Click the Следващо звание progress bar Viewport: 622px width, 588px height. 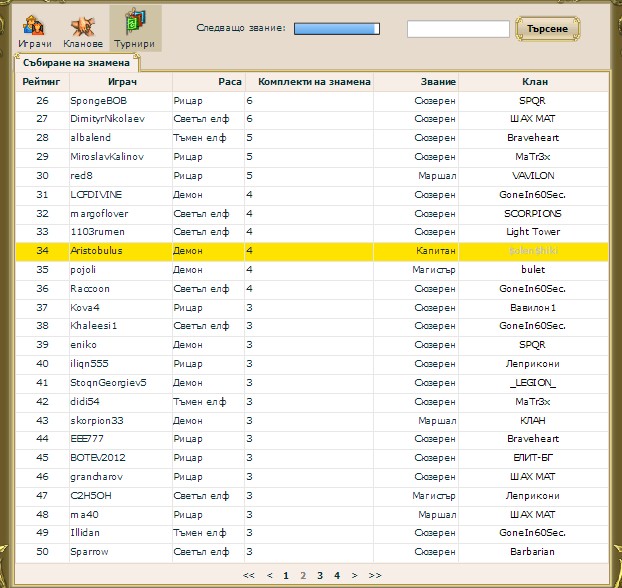[x=337, y=29]
